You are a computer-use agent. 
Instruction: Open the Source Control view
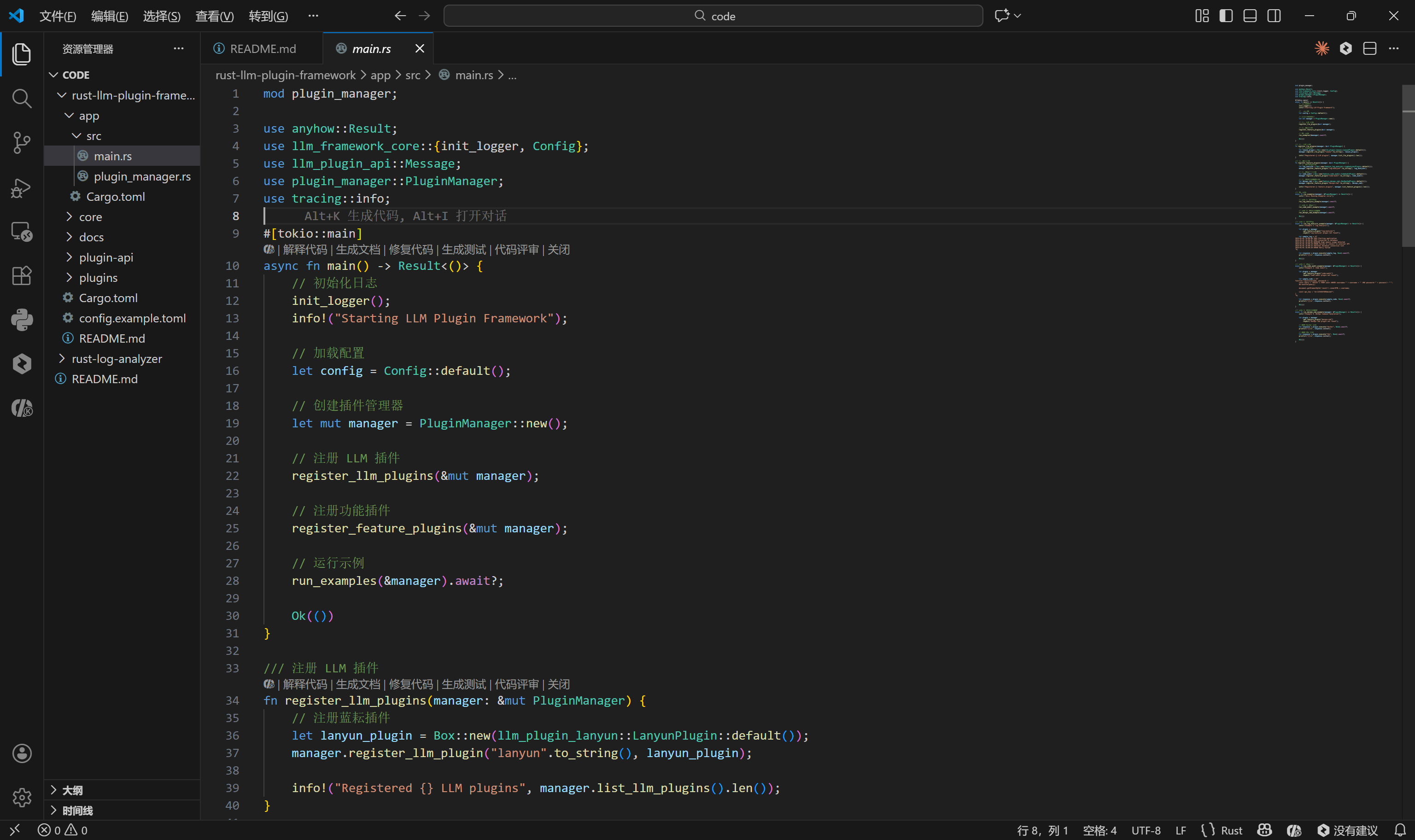click(x=22, y=143)
